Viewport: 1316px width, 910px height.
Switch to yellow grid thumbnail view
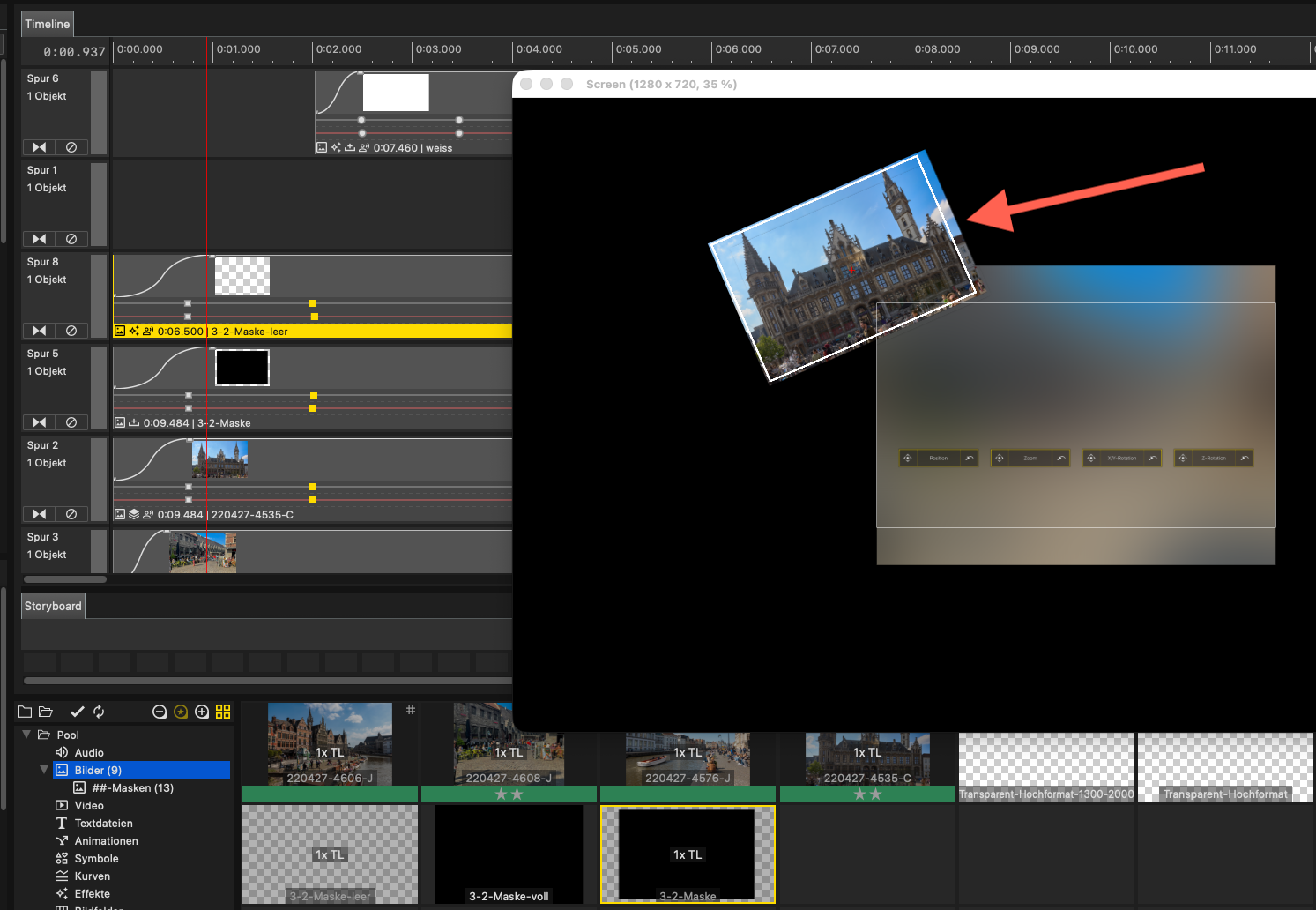point(223,712)
